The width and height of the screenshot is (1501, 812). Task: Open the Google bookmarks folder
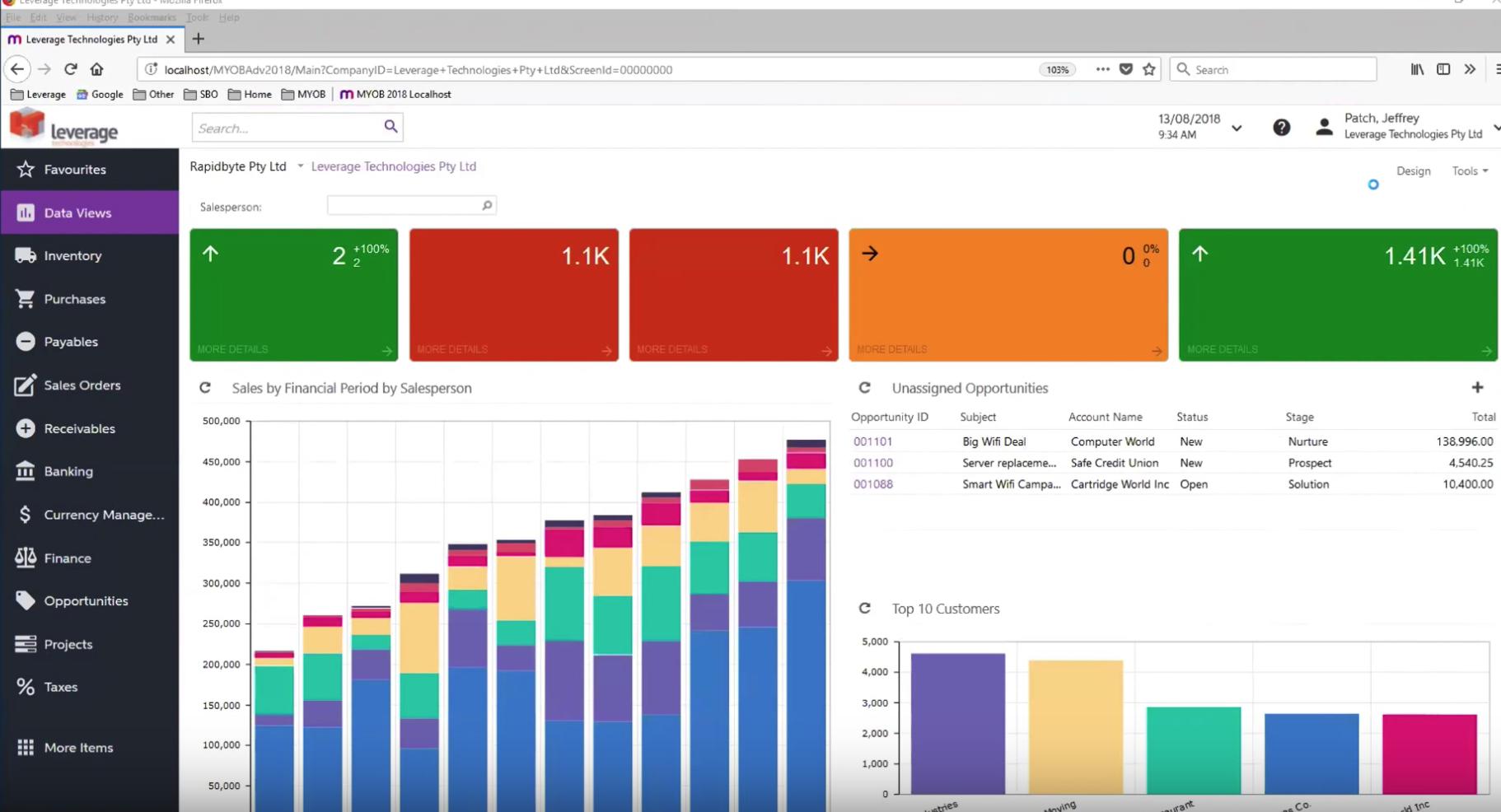click(100, 95)
